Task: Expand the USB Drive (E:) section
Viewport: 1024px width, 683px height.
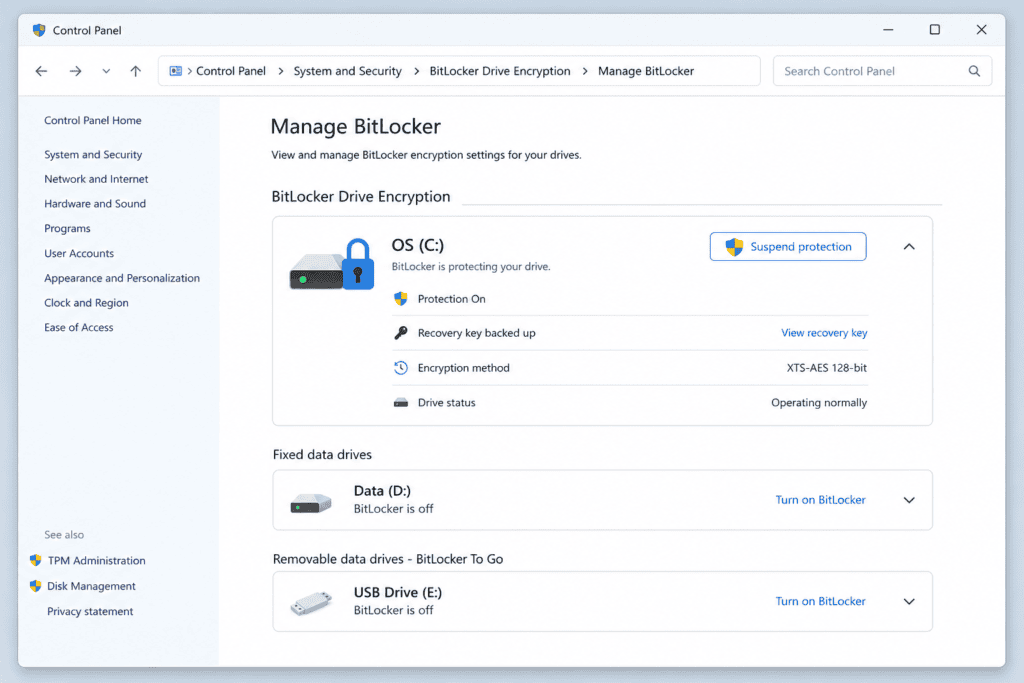Action: 908,601
